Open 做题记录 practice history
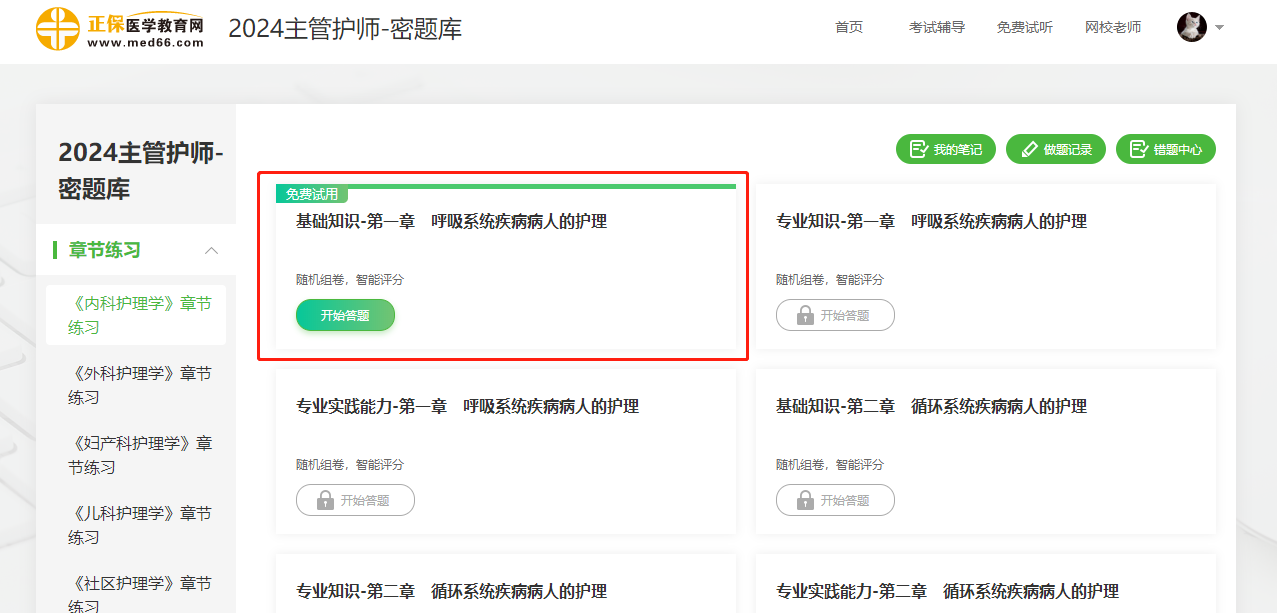The image size is (1277, 613). (x=1055, y=150)
